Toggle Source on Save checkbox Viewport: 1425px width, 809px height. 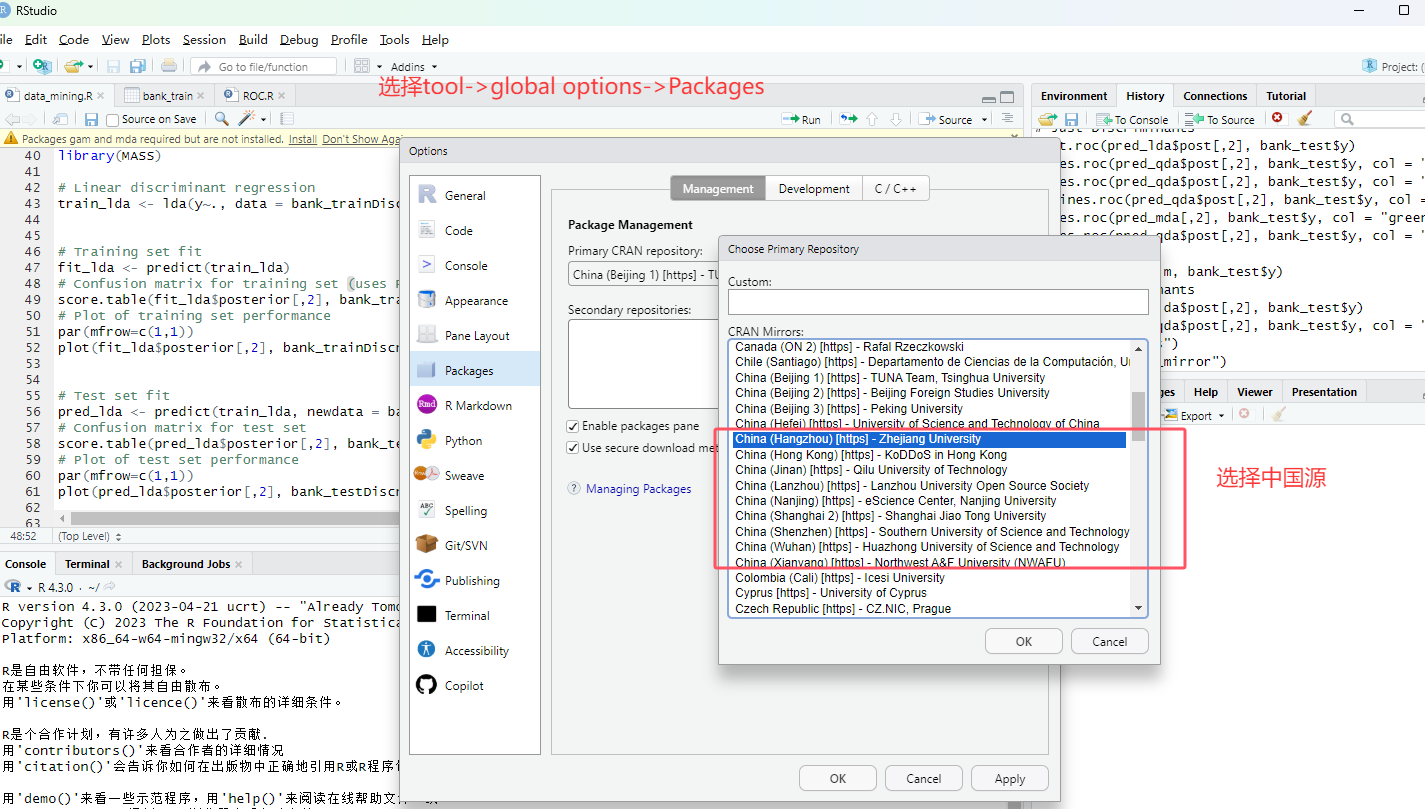pyautogui.click(x=112, y=119)
